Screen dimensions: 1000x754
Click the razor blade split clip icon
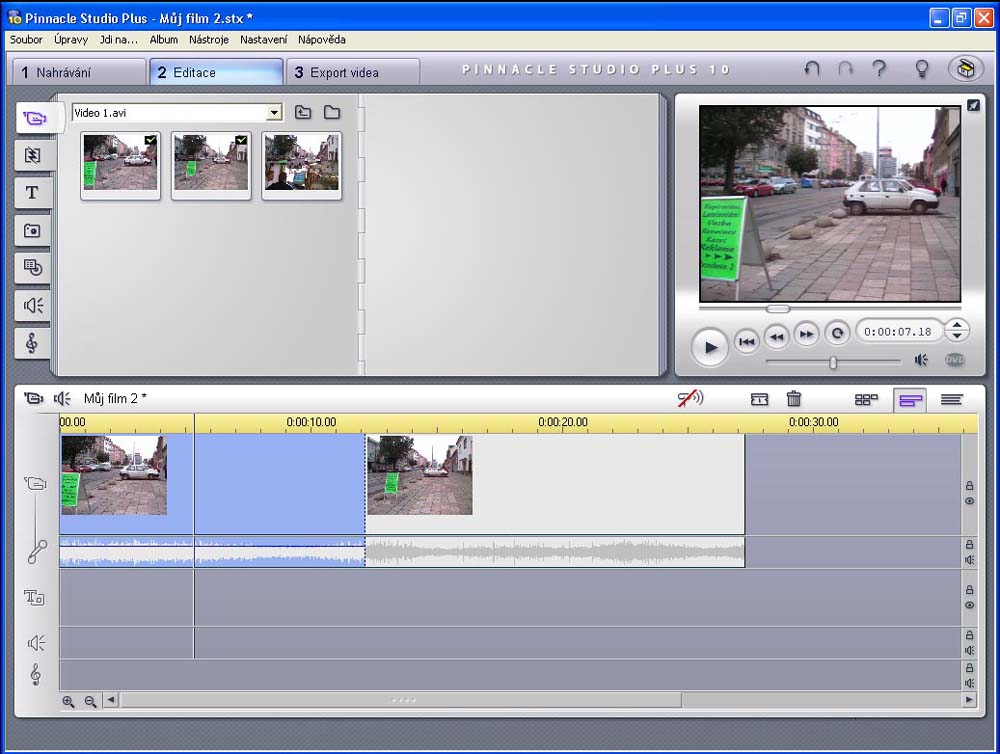tap(760, 399)
